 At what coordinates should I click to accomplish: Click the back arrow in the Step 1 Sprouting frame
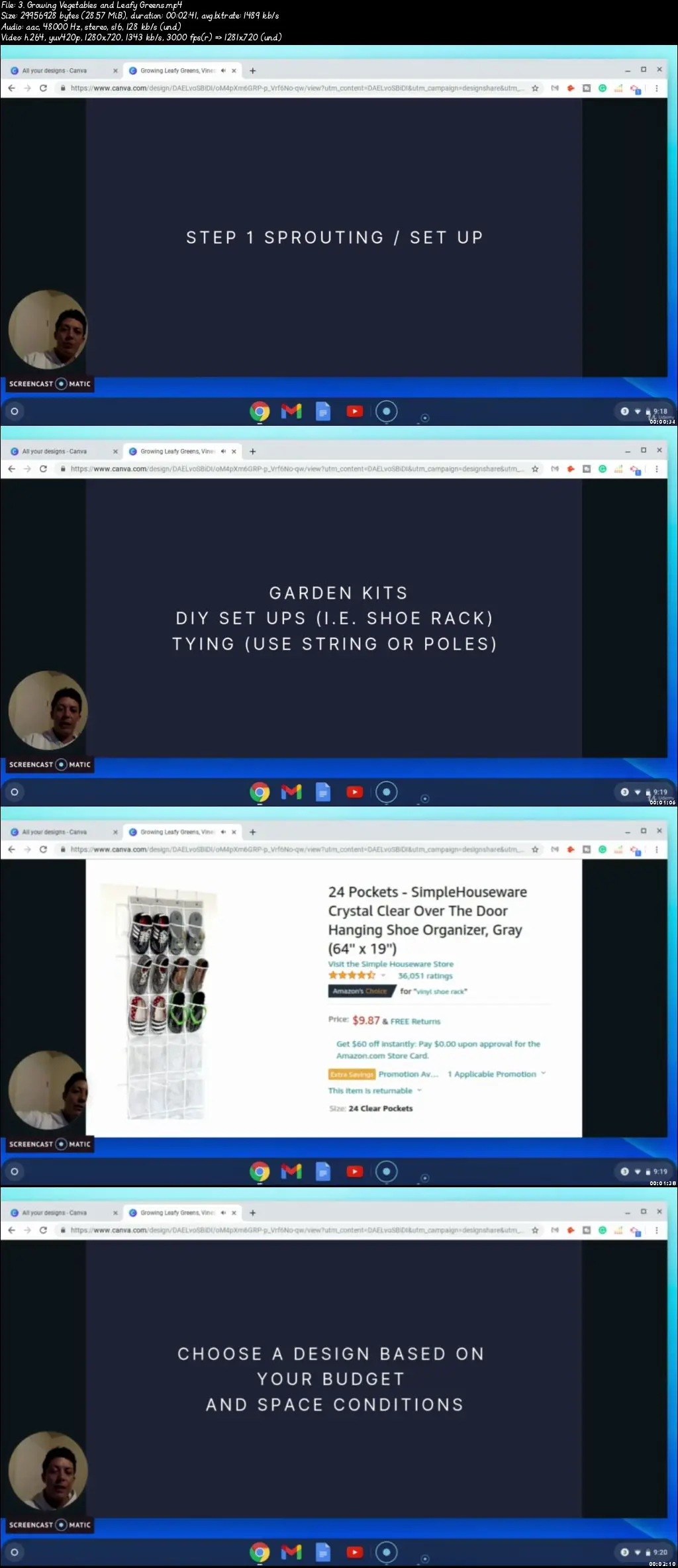(x=11, y=88)
